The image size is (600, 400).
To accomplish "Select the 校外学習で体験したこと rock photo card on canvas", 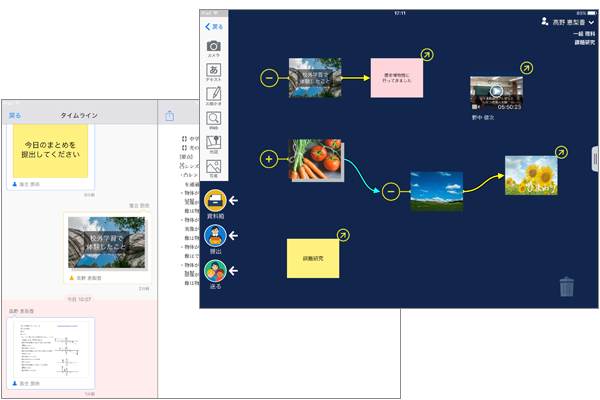I will point(315,78).
